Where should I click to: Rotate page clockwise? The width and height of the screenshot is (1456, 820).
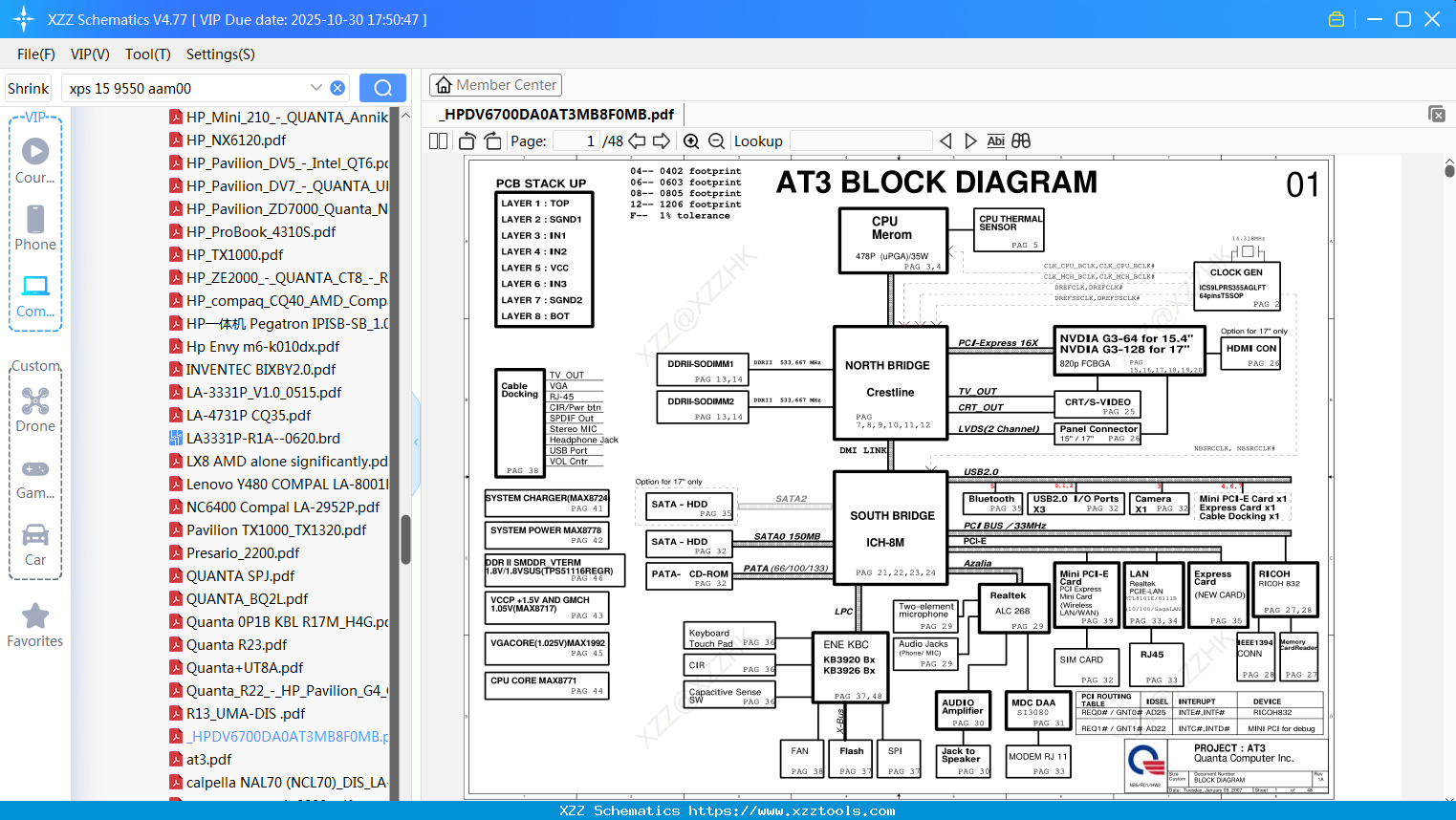pyautogui.click(x=492, y=140)
